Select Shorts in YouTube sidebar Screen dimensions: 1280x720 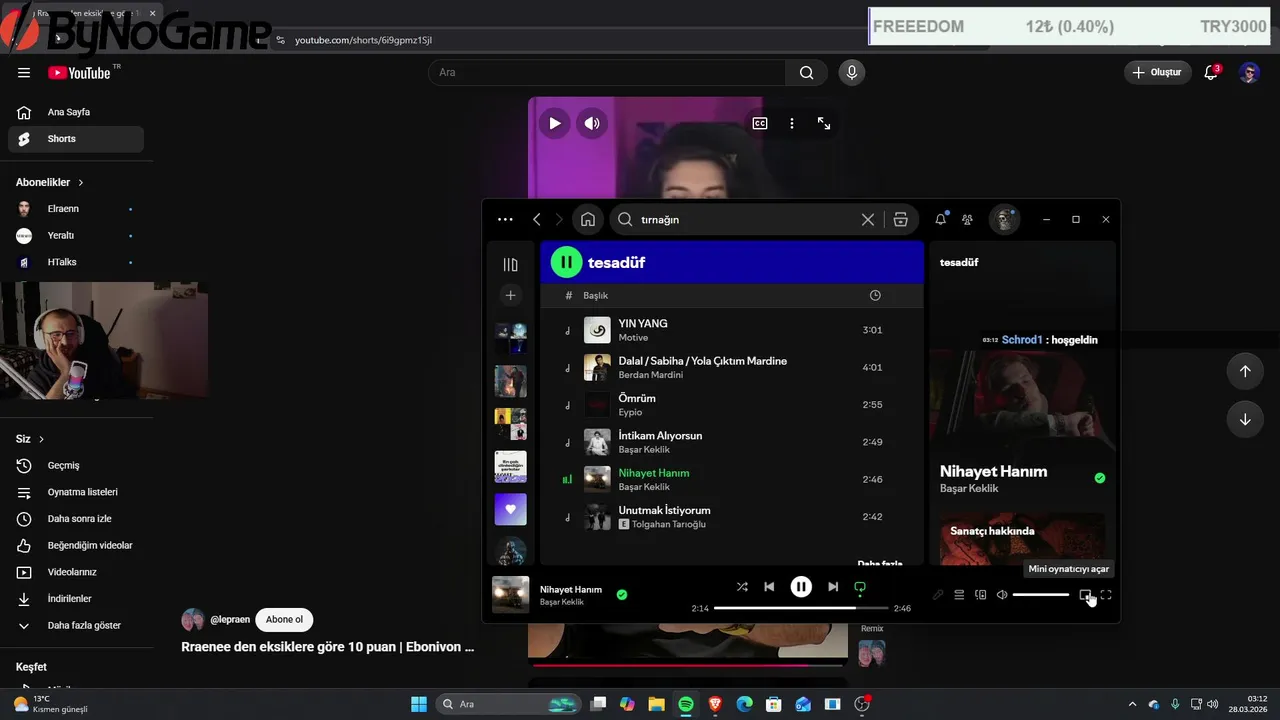point(76,139)
